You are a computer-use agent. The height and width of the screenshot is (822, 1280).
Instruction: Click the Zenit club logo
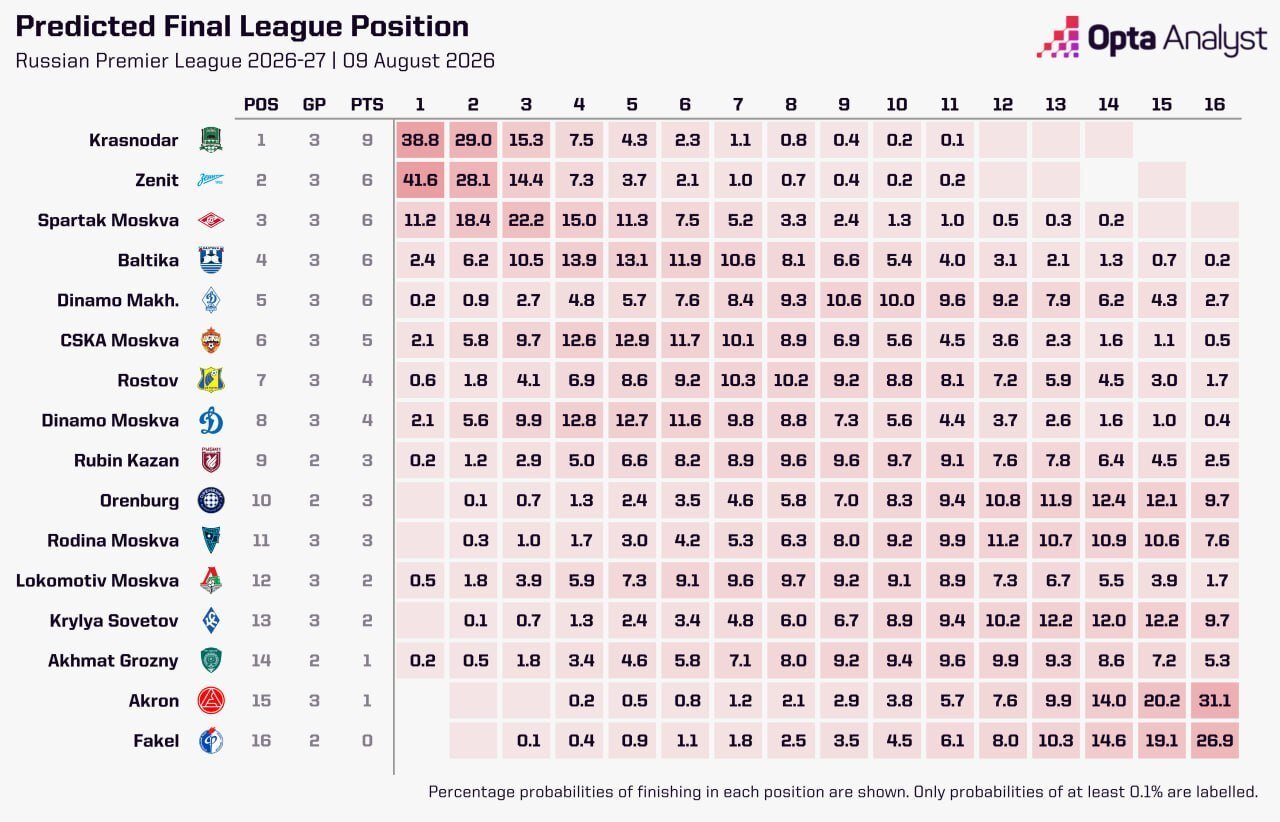click(x=211, y=180)
